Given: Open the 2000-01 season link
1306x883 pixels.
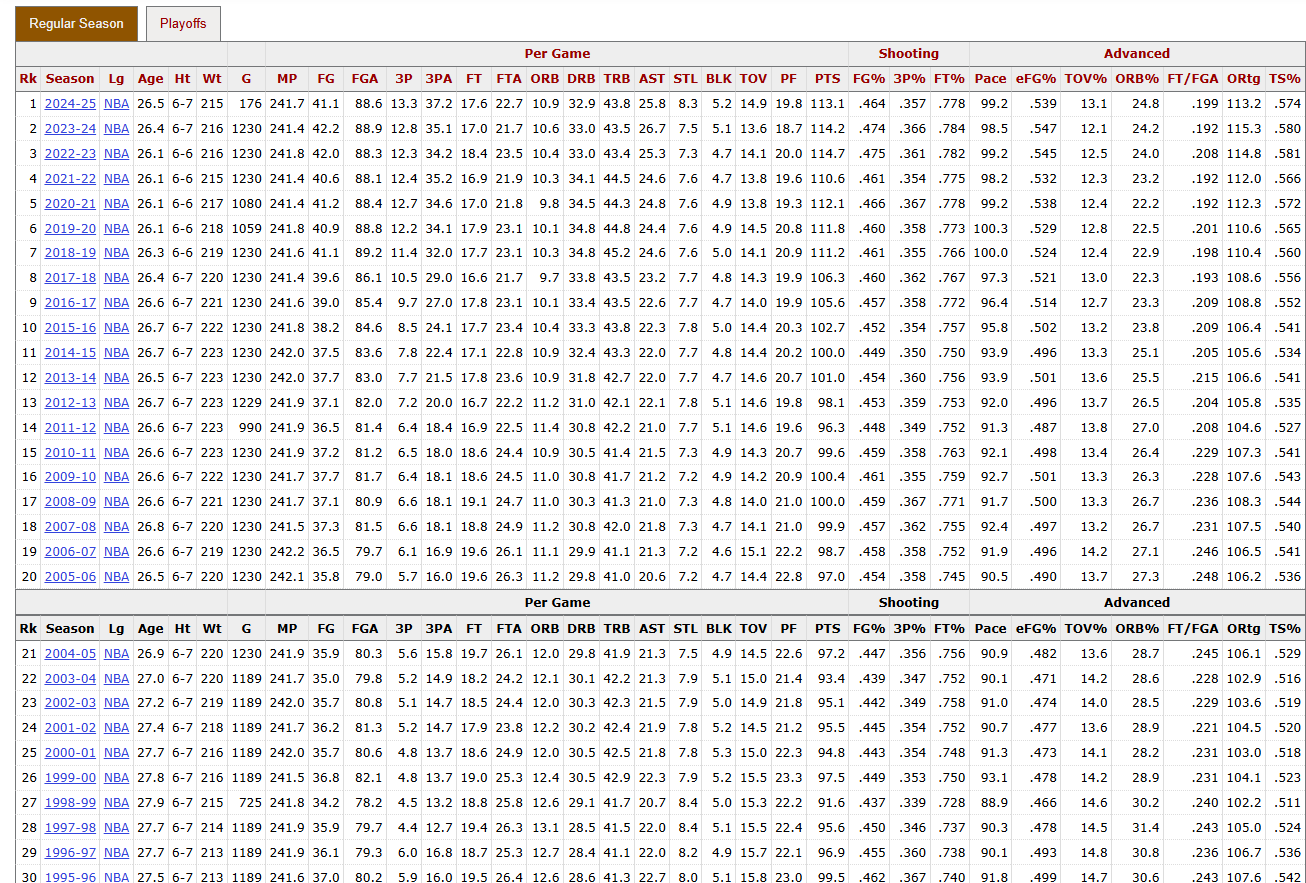Looking at the screenshot, I should coord(70,754).
